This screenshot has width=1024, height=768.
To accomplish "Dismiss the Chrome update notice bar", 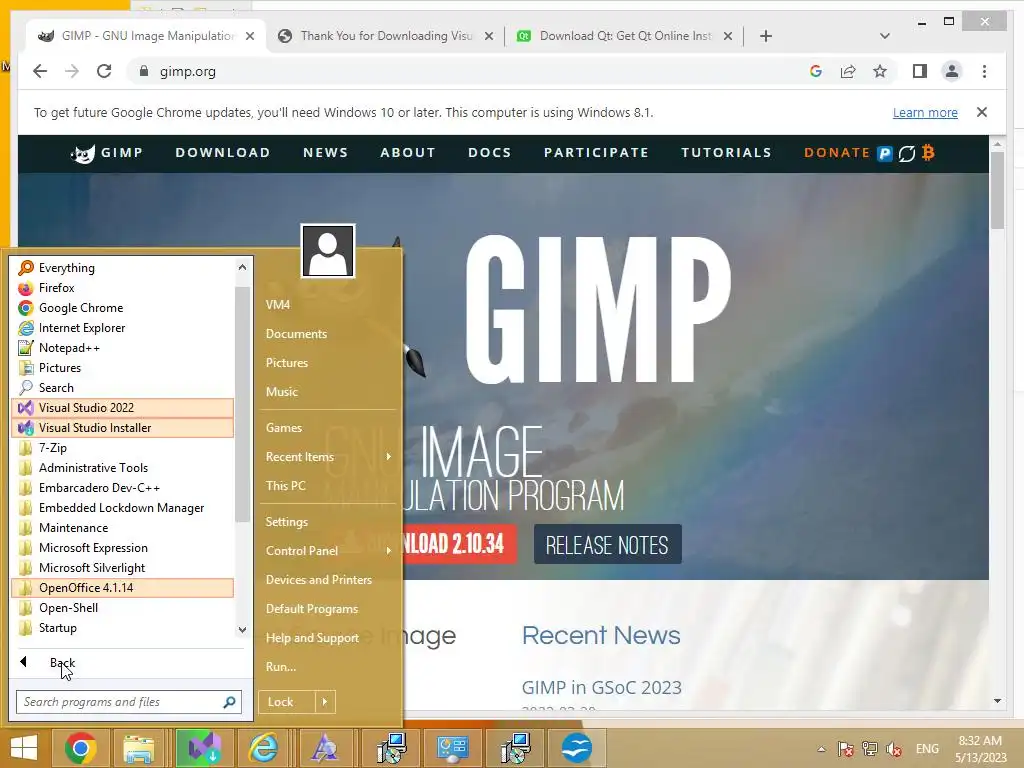I will click(982, 112).
